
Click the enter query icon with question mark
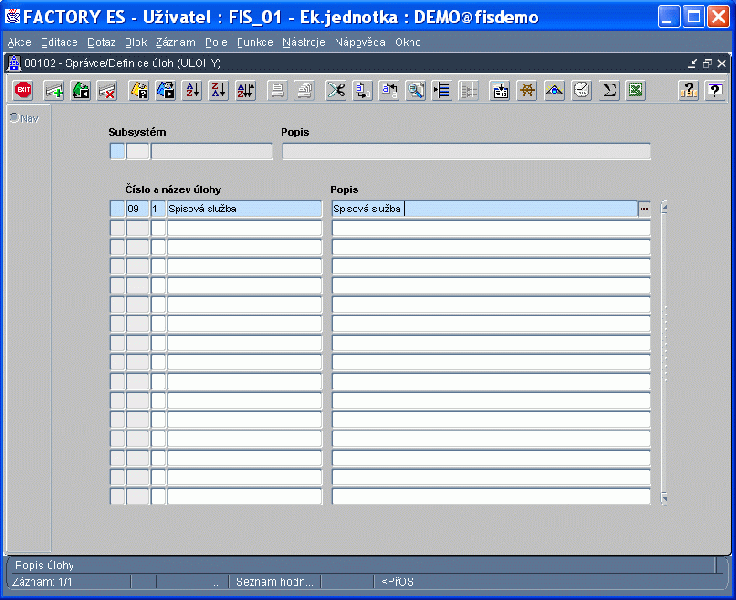[139, 90]
